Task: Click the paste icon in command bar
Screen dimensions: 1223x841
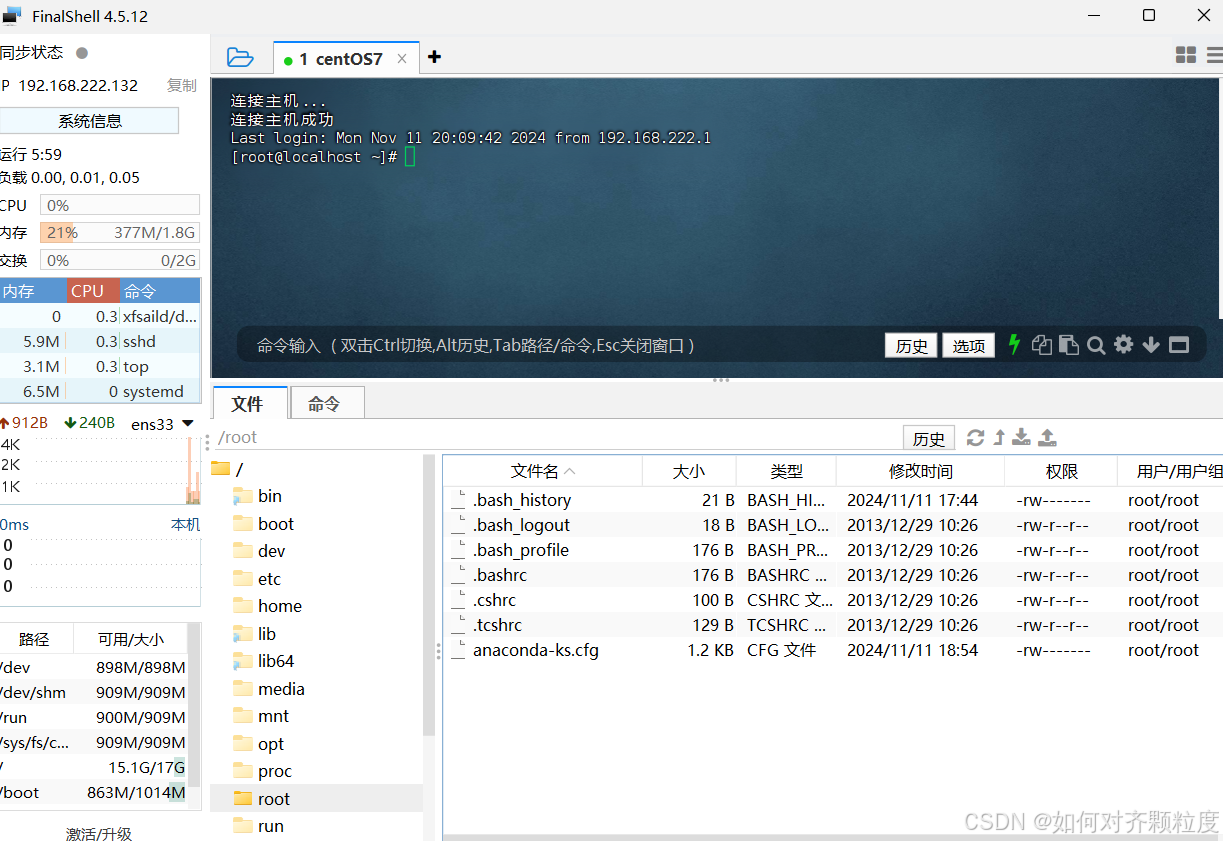Action: tap(1069, 345)
